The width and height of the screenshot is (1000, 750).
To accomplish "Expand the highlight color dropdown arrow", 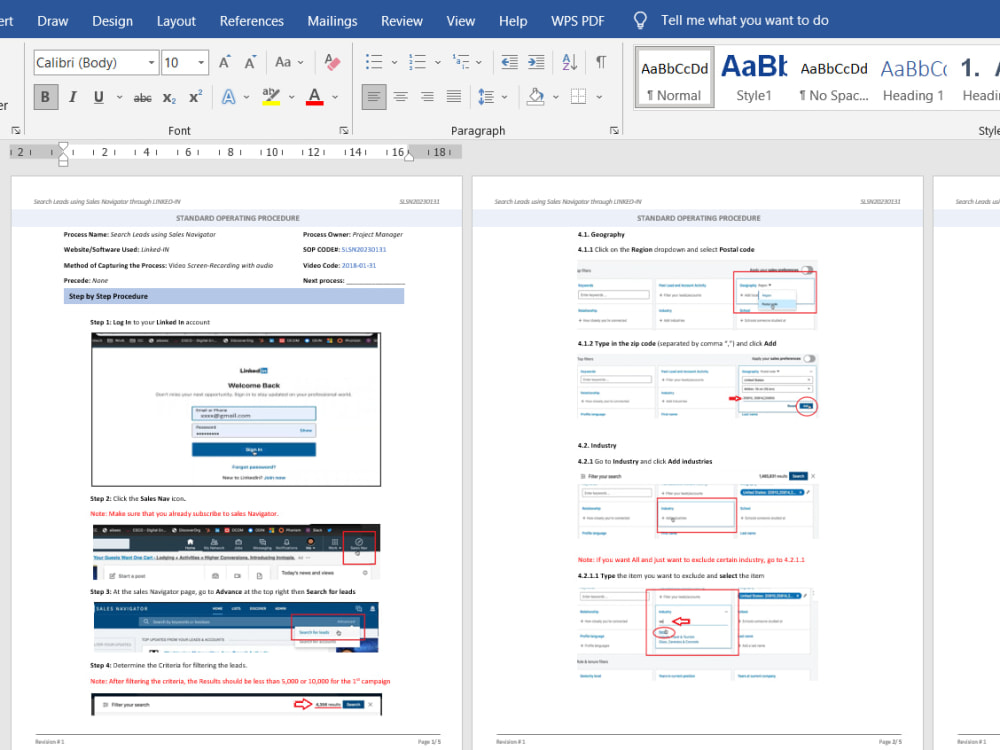I will 291,97.
